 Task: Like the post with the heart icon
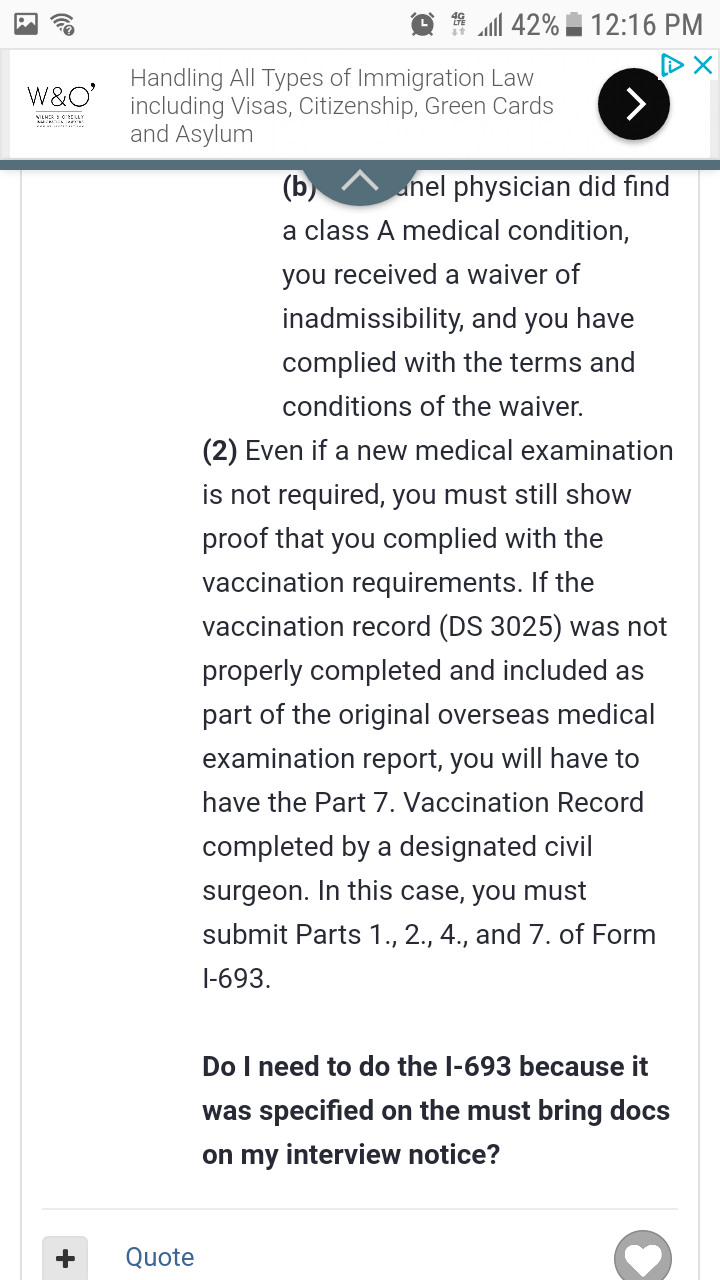pyautogui.click(x=643, y=1256)
